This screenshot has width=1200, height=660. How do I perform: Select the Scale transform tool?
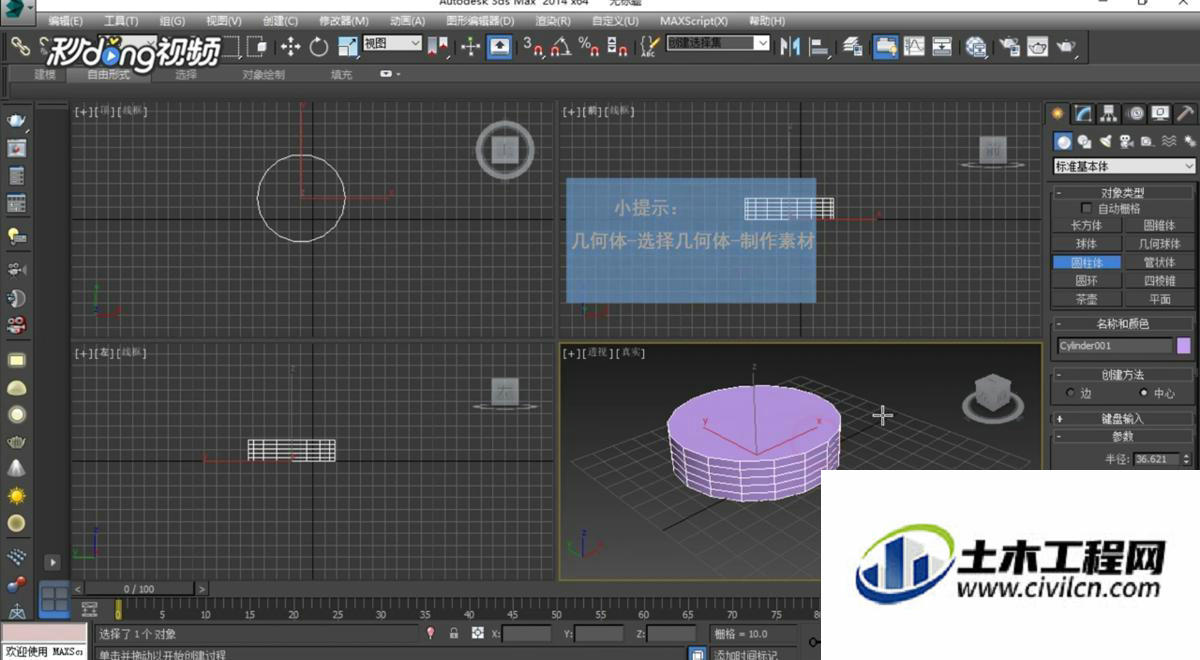(347, 46)
